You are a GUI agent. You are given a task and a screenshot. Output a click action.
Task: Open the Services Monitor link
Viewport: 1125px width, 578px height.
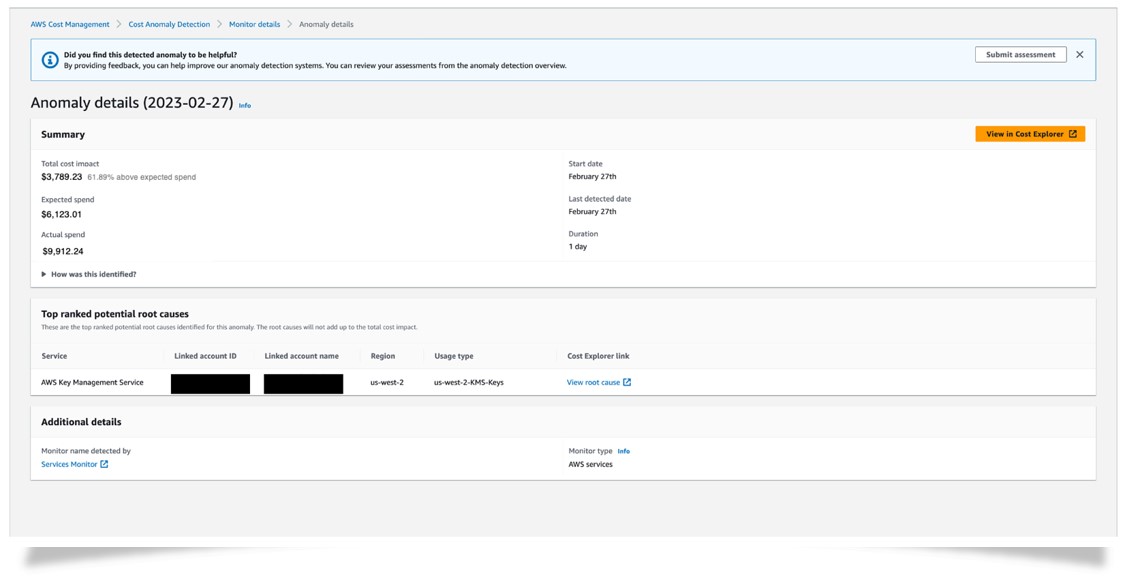pos(69,465)
